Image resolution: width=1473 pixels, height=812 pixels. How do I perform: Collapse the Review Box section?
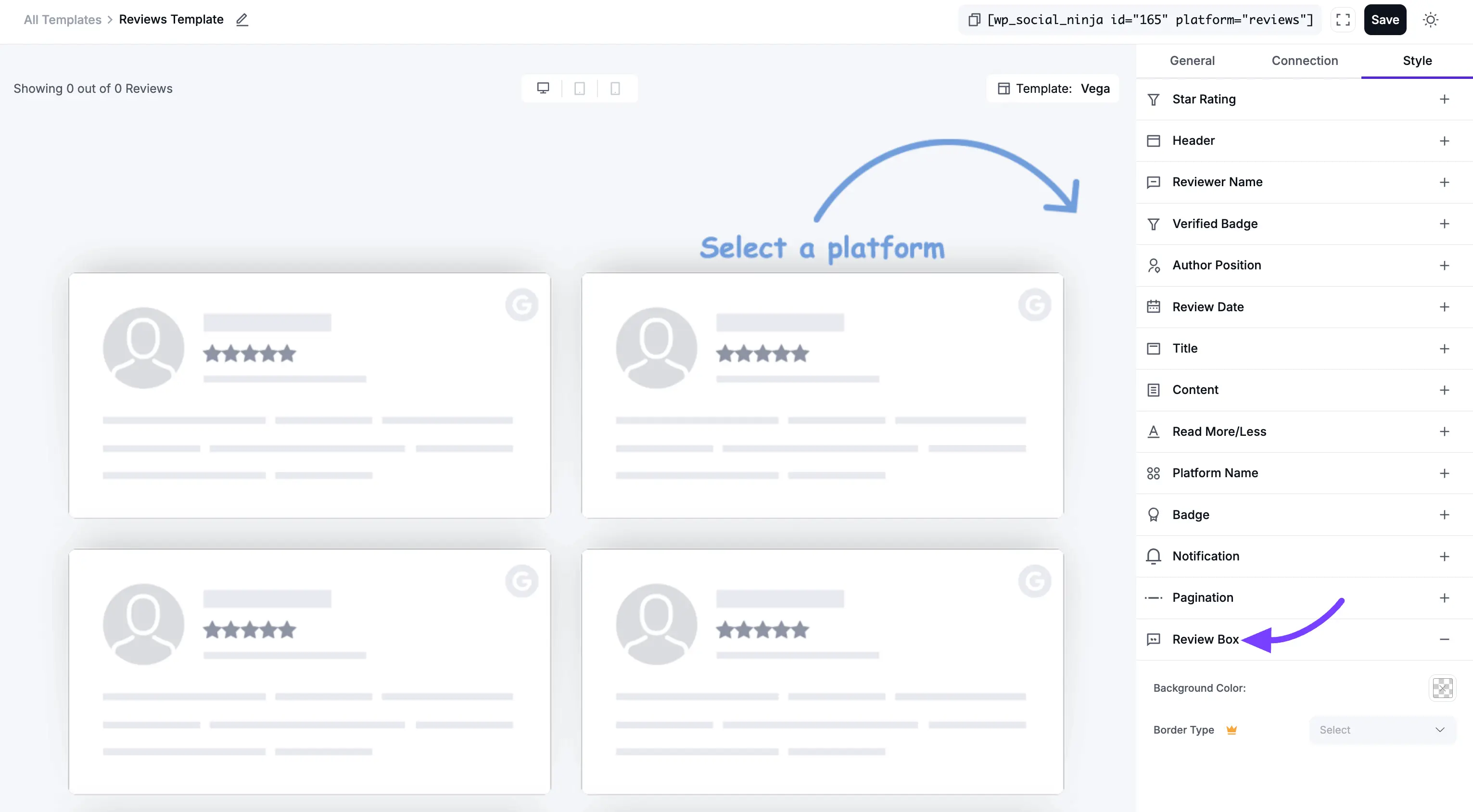(x=1445, y=639)
